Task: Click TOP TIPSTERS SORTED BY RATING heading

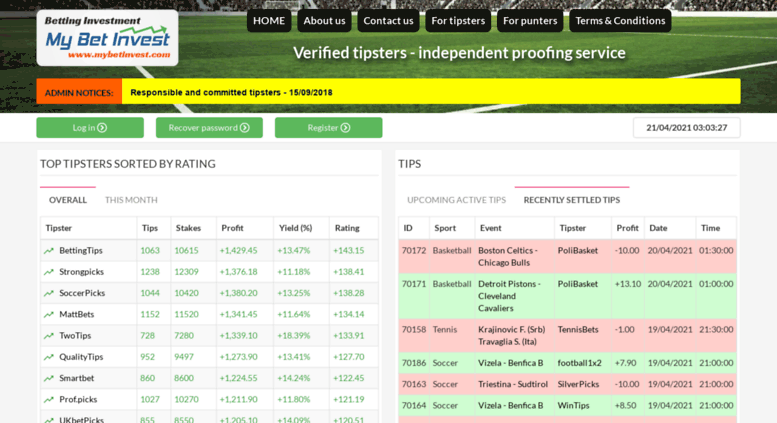Action: (128, 164)
